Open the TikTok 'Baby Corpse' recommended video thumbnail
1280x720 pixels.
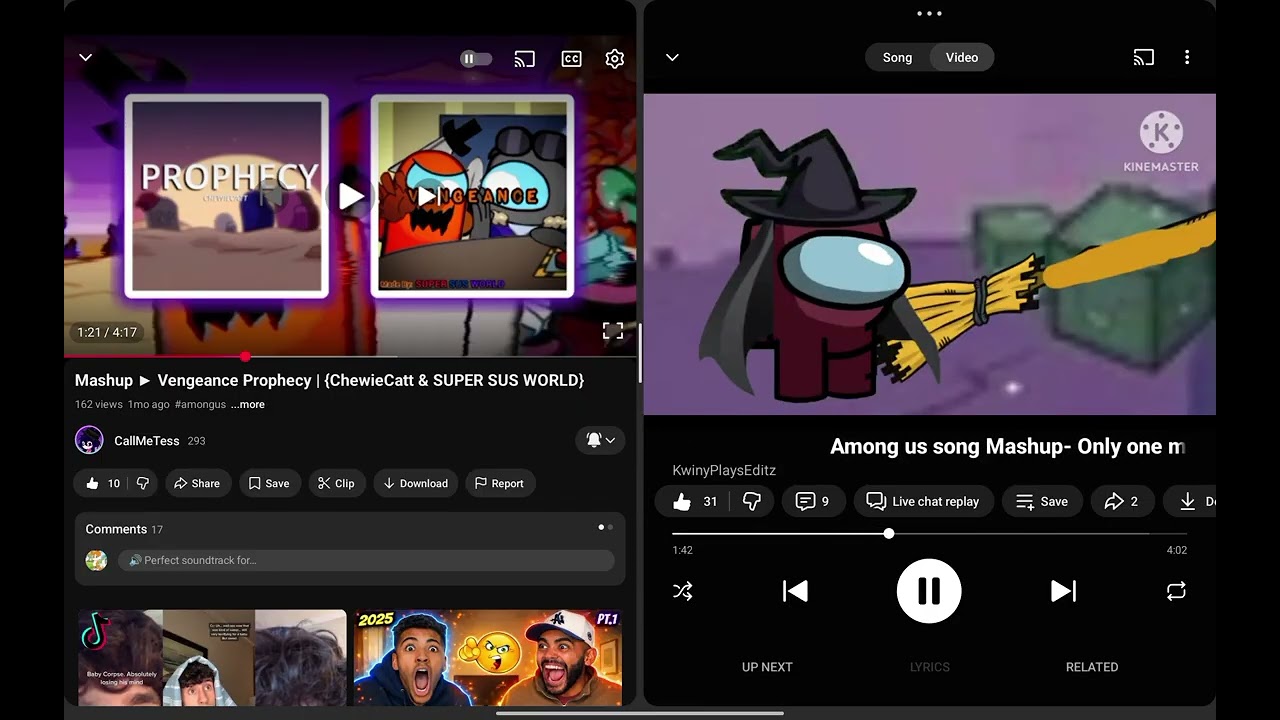point(213,658)
